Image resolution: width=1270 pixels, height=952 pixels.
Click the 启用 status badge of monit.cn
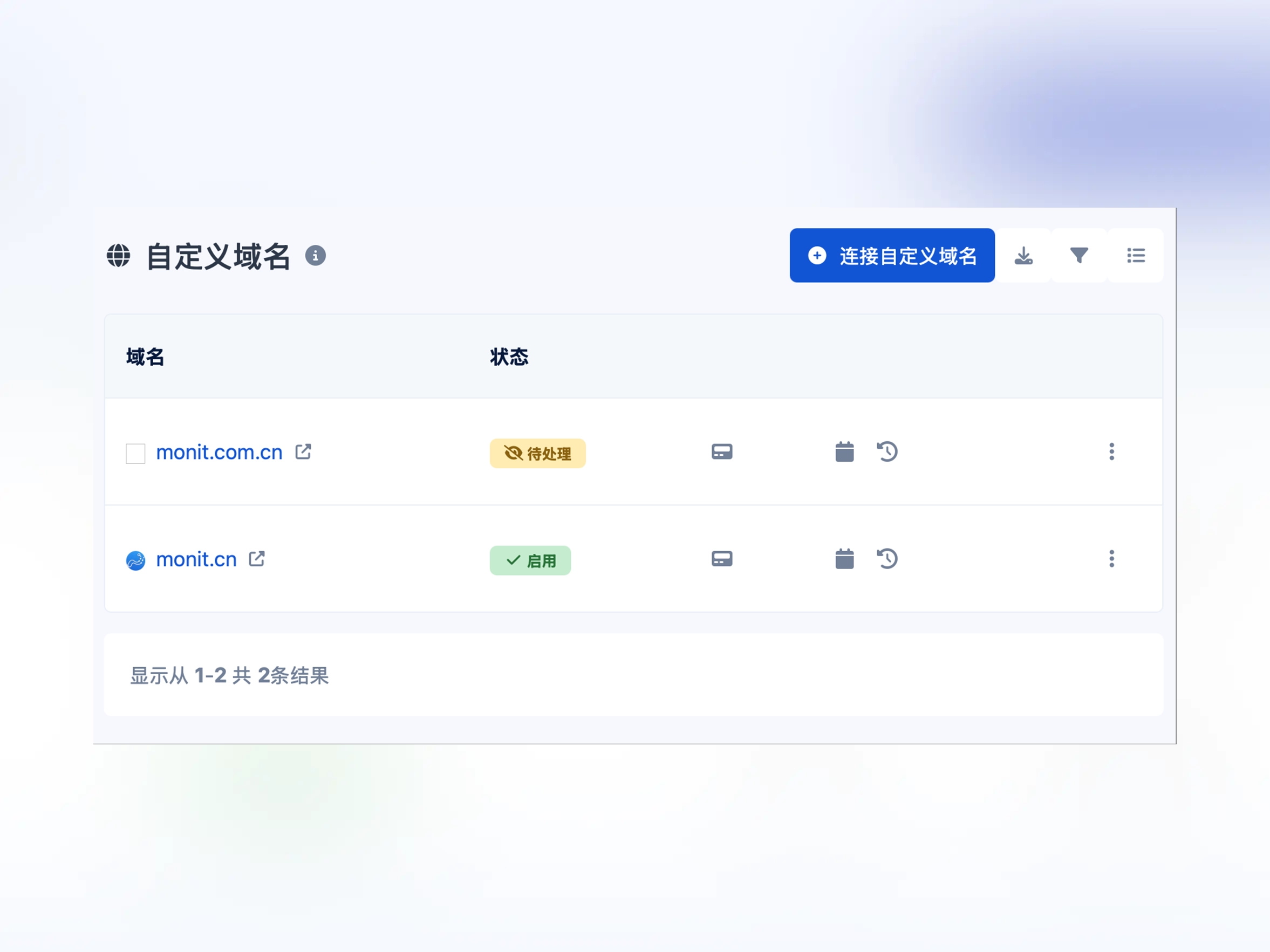[530, 560]
